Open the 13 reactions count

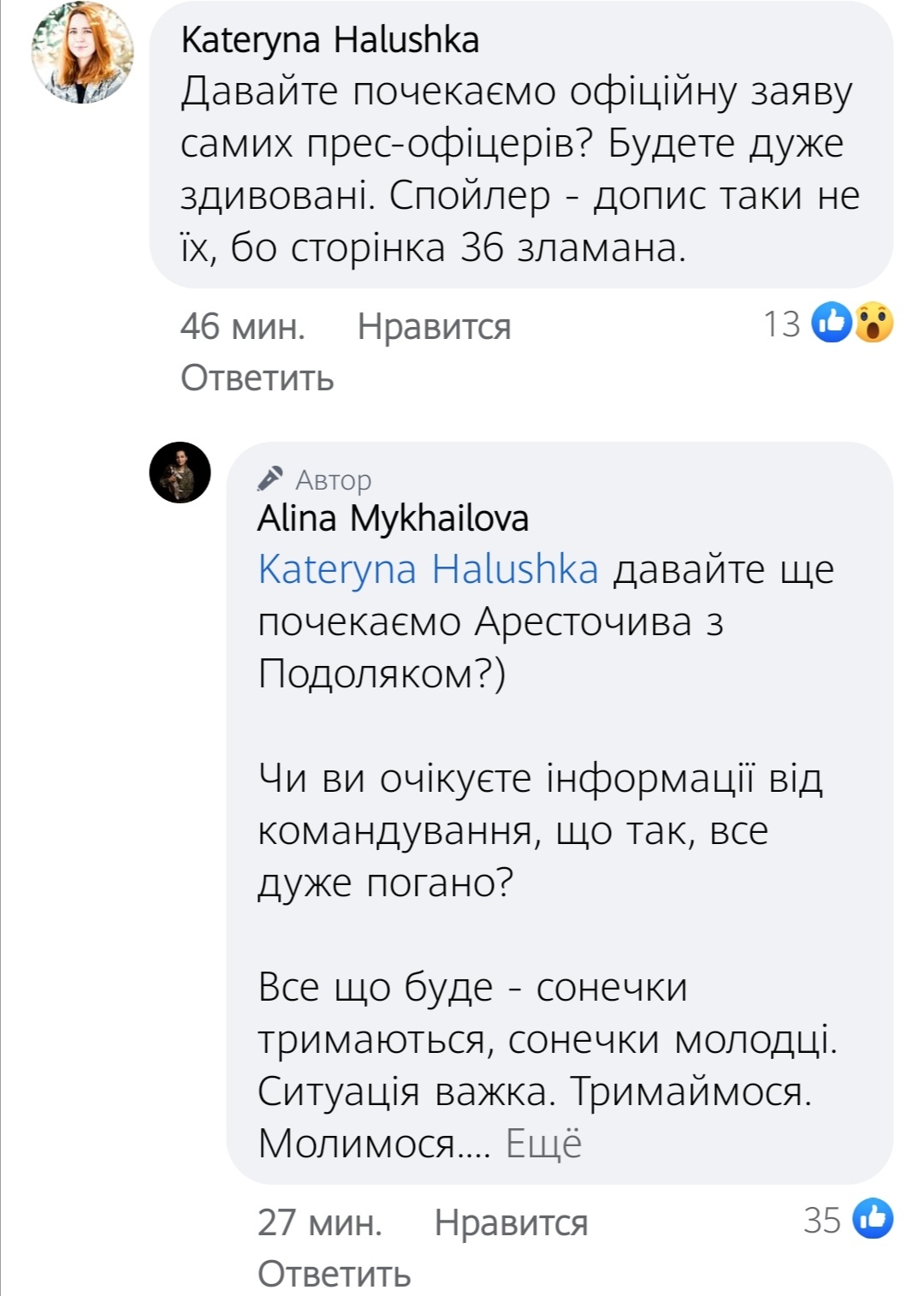click(x=782, y=324)
